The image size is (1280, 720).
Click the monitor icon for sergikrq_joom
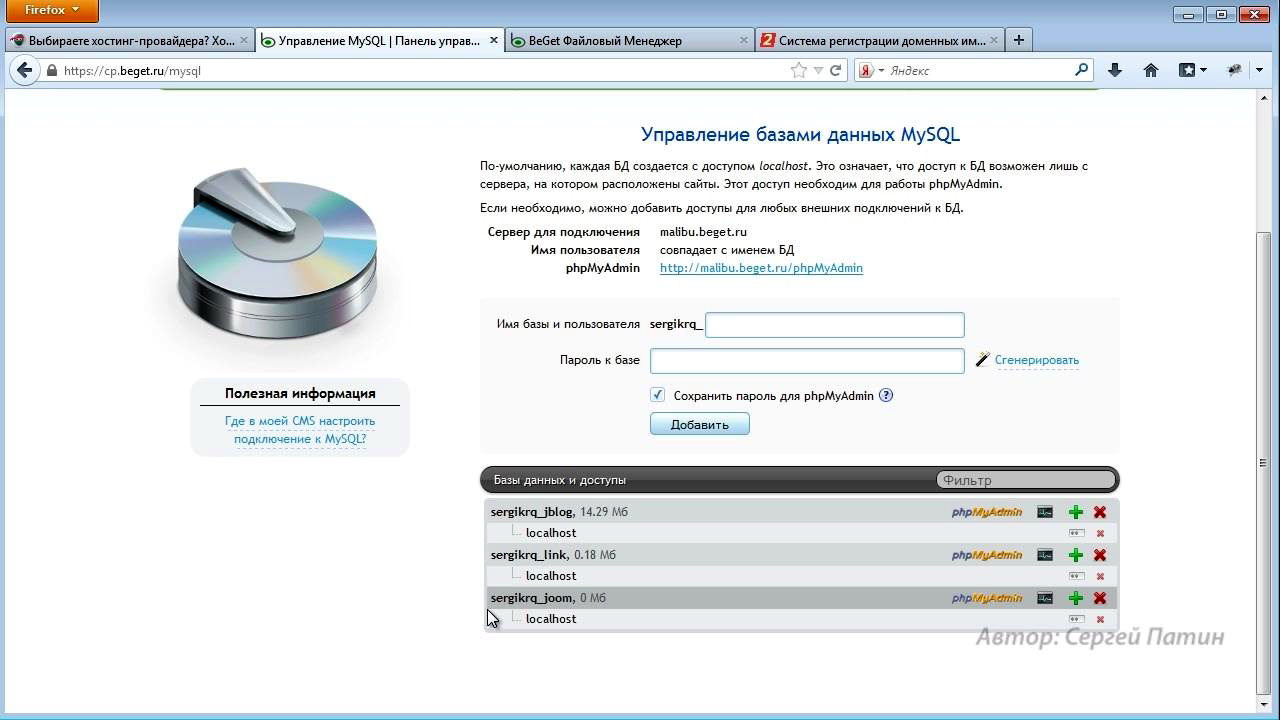[x=1045, y=598]
